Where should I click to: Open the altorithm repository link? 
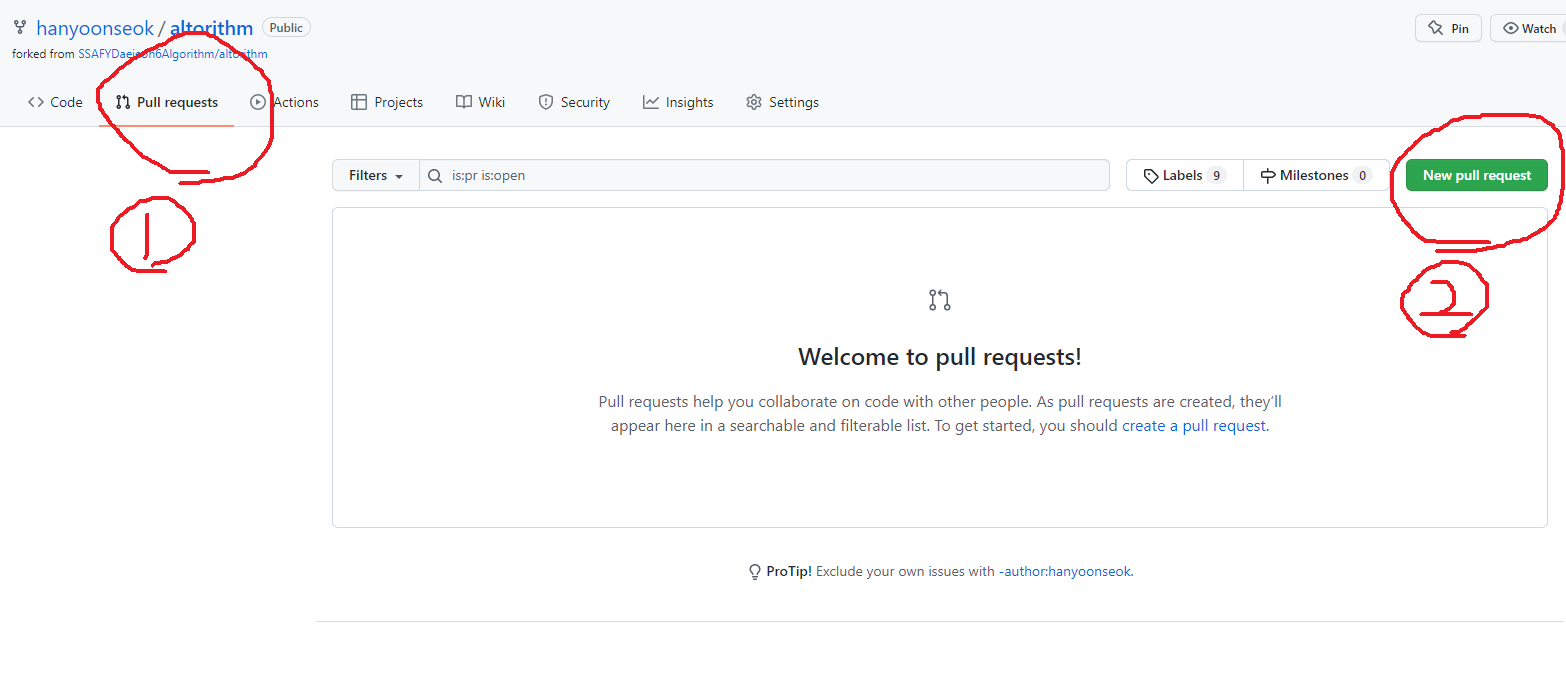(211, 28)
